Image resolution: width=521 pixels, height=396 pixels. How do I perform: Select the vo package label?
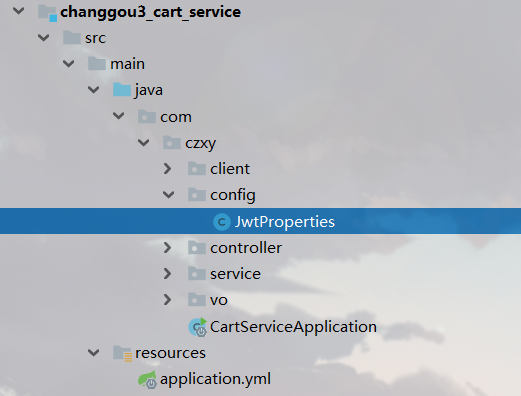tap(219, 301)
